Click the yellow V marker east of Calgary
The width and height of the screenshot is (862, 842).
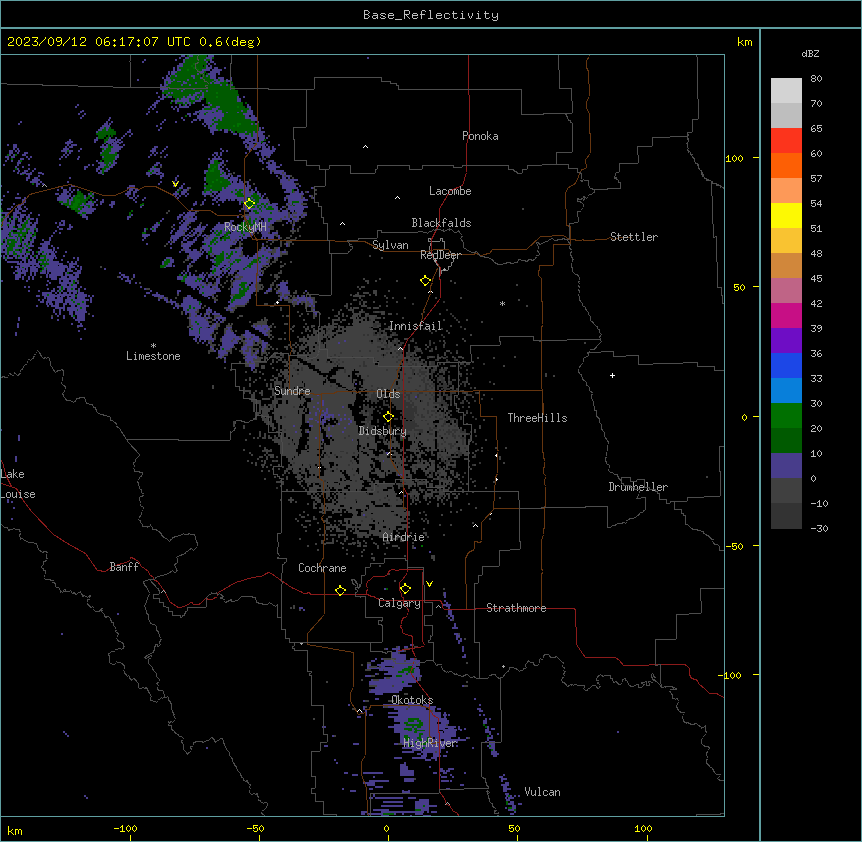(x=429, y=584)
